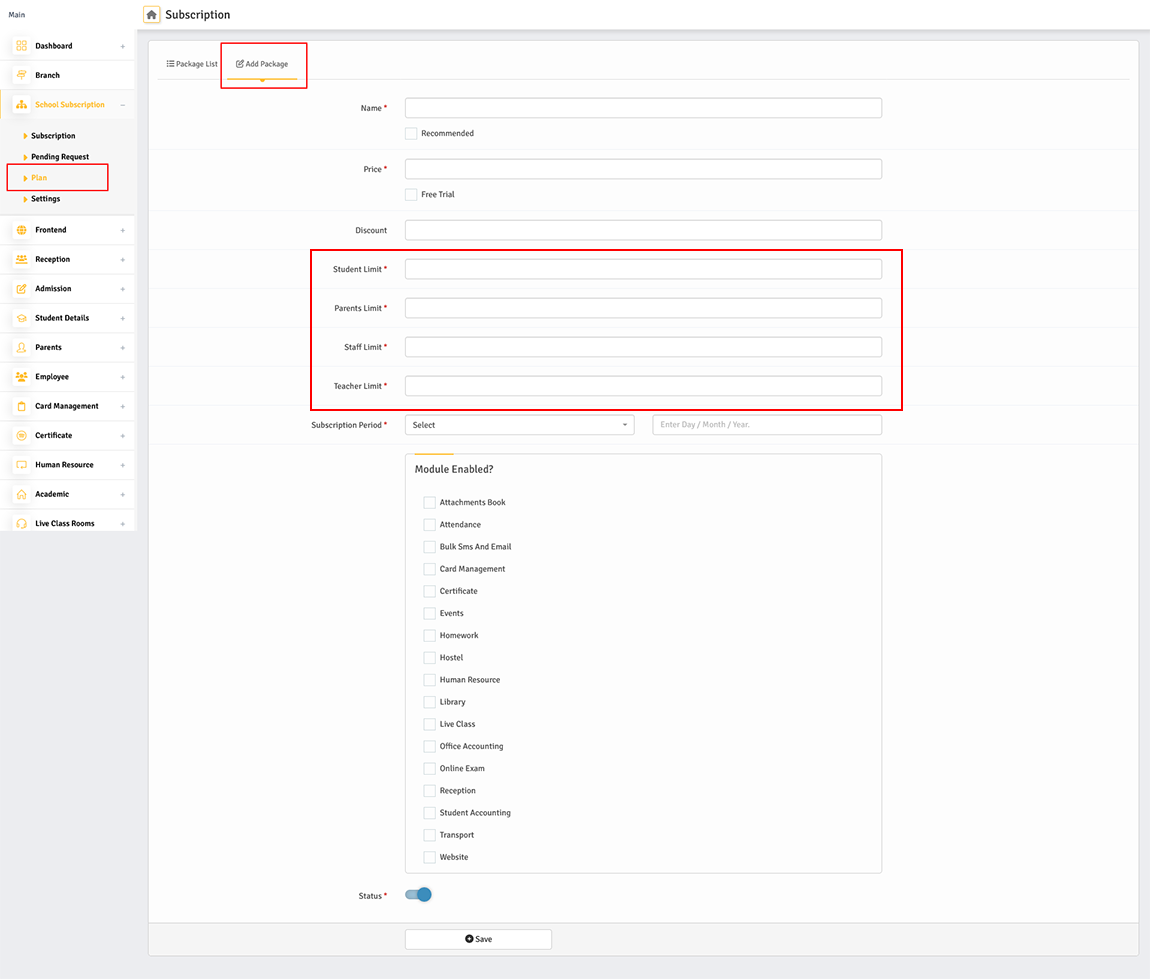This screenshot has width=1150, height=979.
Task: Select the Reception icon in sidebar
Action: [20, 259]
